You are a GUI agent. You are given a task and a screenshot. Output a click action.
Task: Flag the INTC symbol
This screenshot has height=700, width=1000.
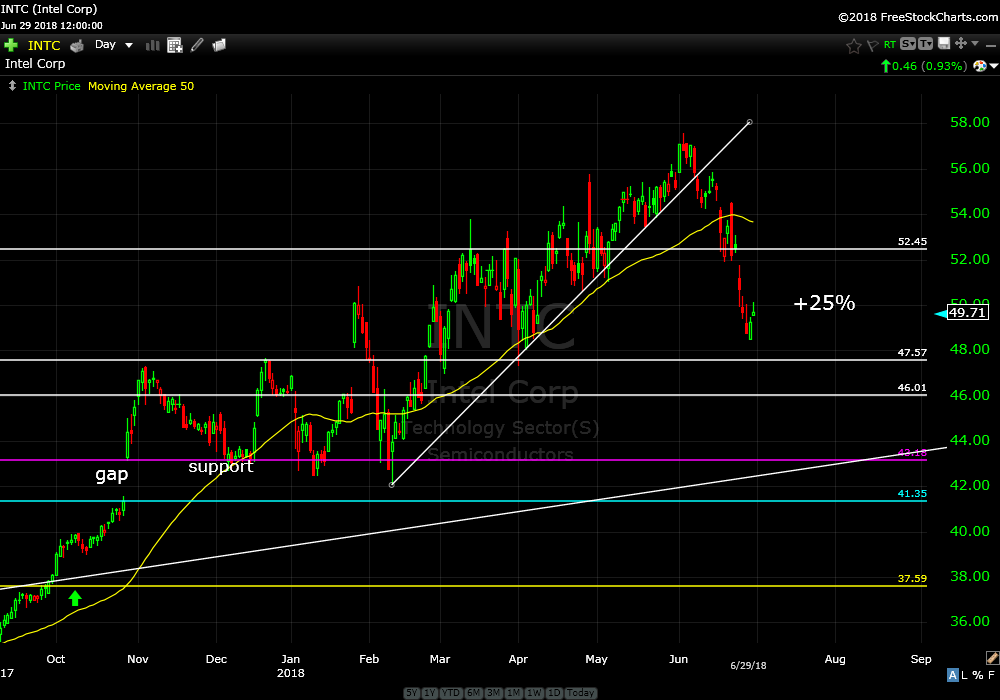[x=871, y=45]
